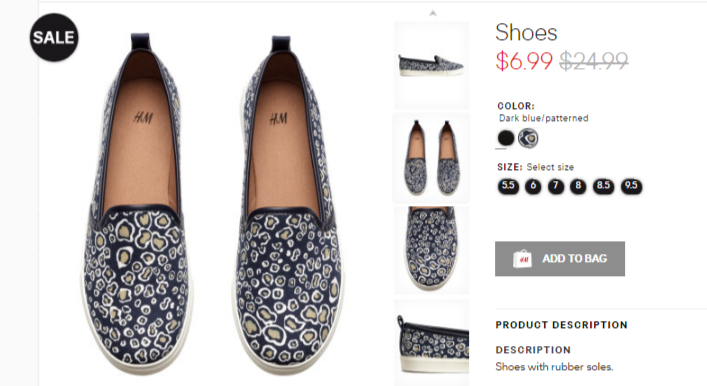Pick shoe size 8.5
Screen dimensions: 707x386
coord(603,186)
